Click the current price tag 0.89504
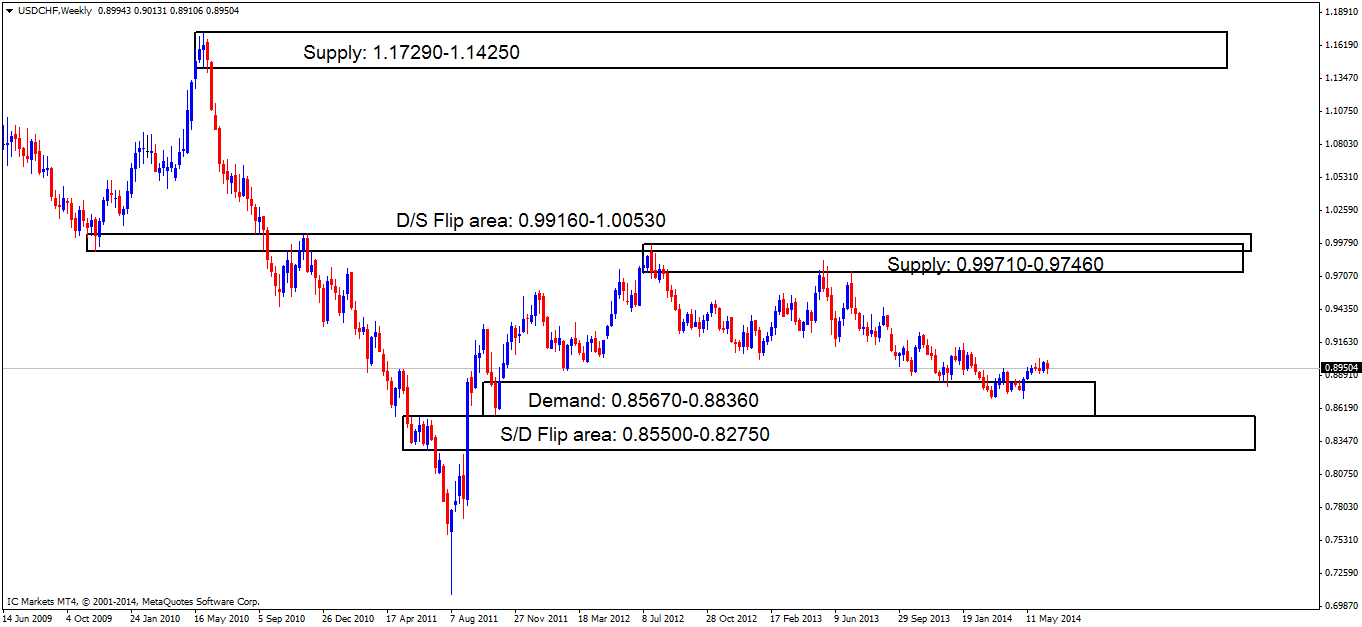The height and width of the screenshot is (627, 1362). [1340, 368]
